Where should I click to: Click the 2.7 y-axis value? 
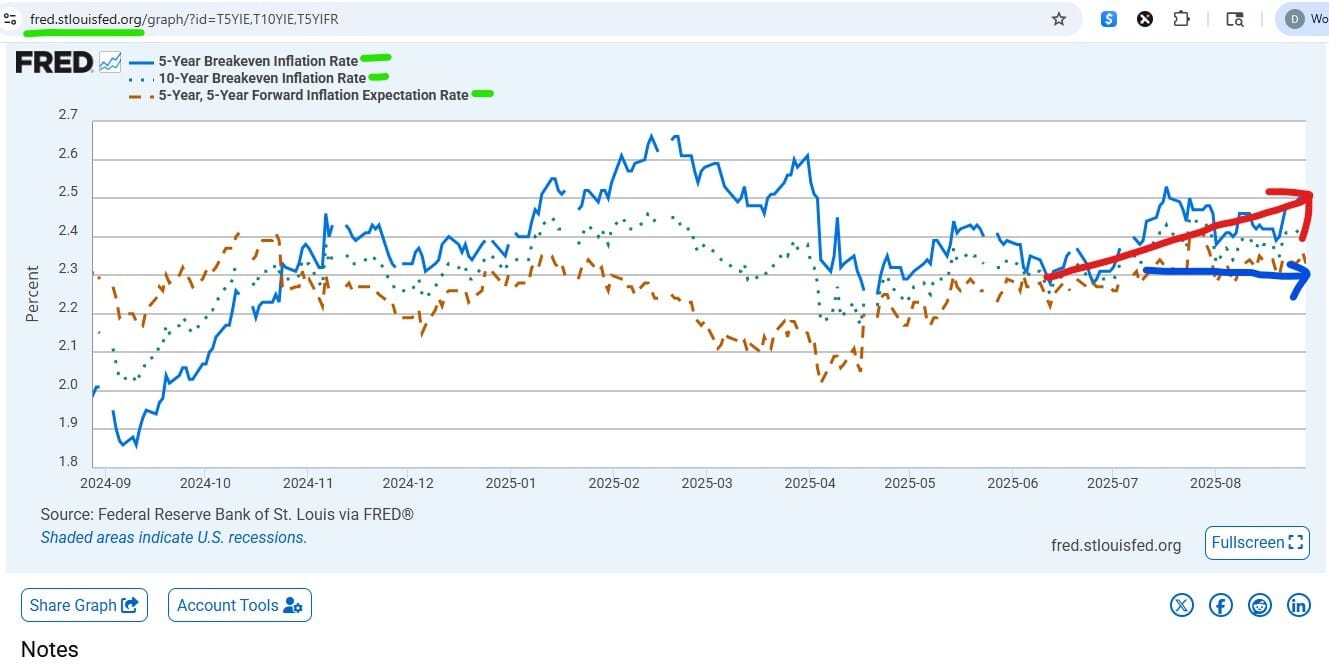[68, 115]
